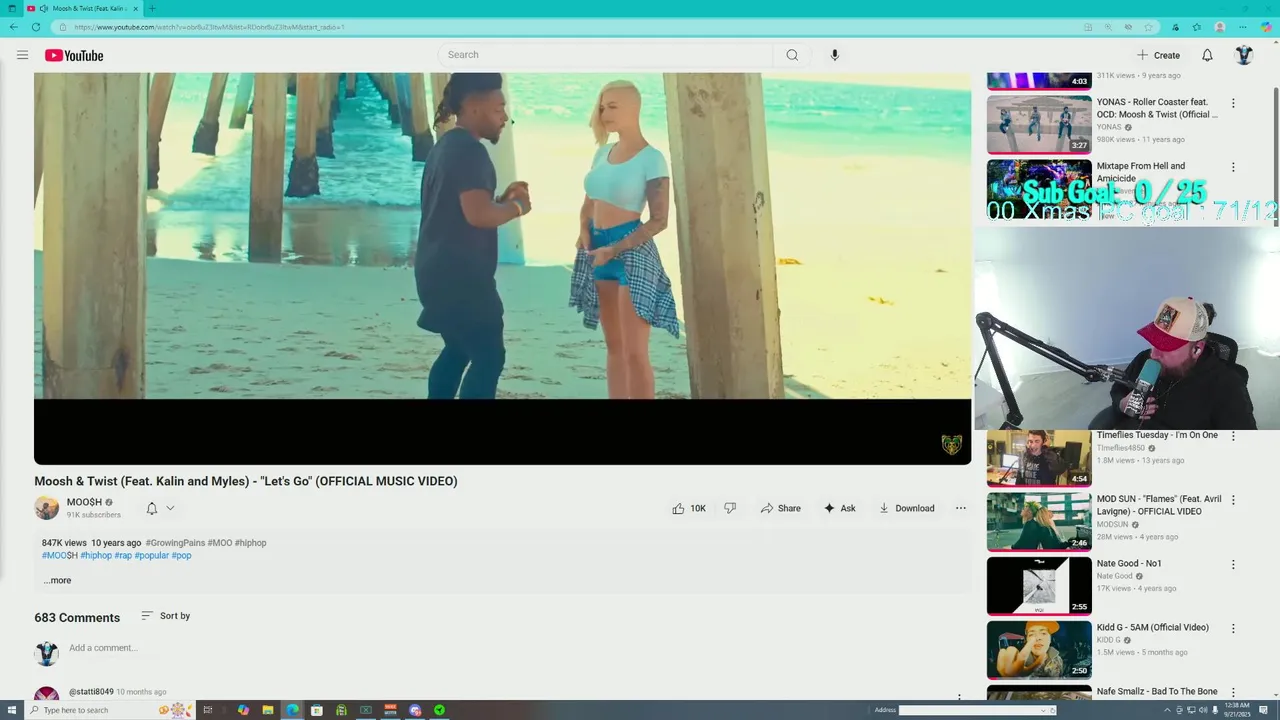Image resolution: width=1280 pixels, height=720 pixels.
Task: Open the #rap hashtag link
Action: pos(123,555)
